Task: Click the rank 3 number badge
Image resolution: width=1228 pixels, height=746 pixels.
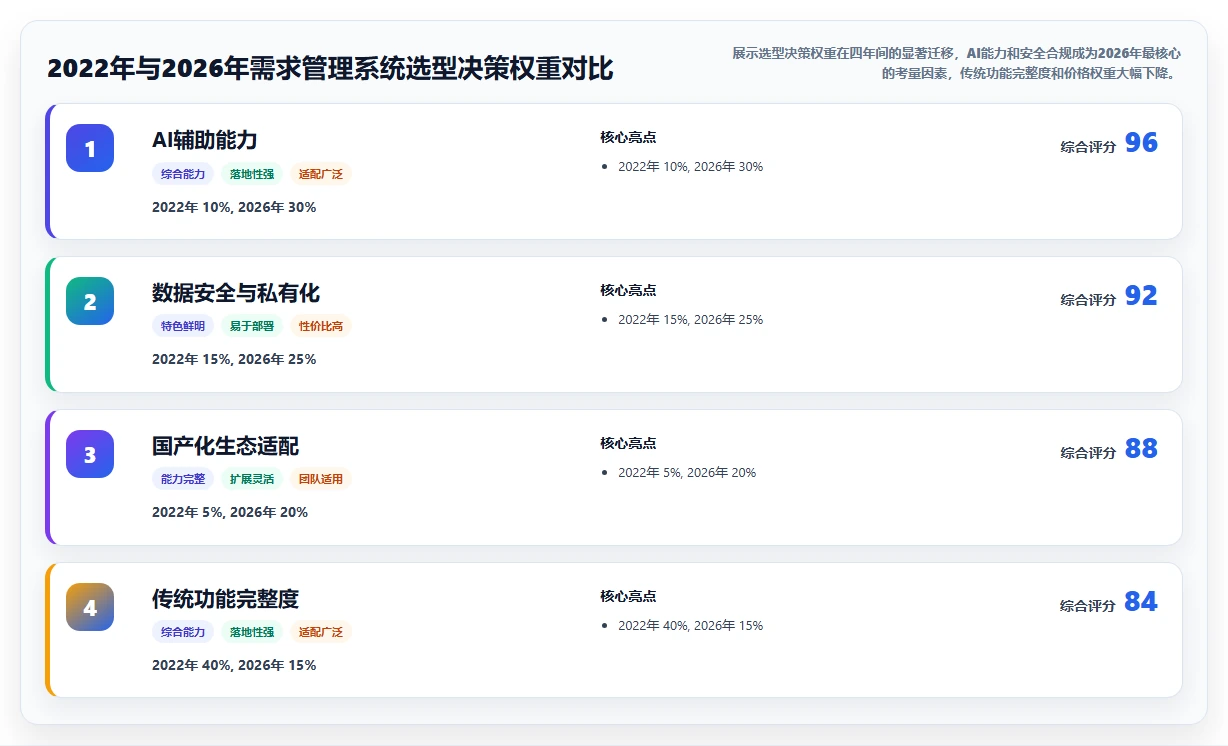Action: (x=90, y=454)
